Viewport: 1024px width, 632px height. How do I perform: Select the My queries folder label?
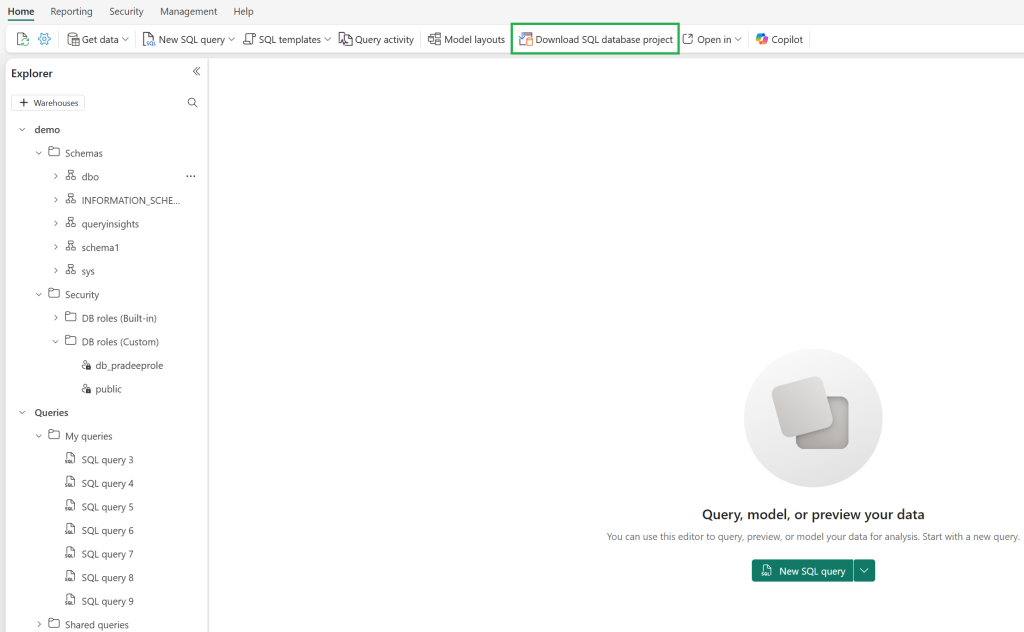coord(88,436)
